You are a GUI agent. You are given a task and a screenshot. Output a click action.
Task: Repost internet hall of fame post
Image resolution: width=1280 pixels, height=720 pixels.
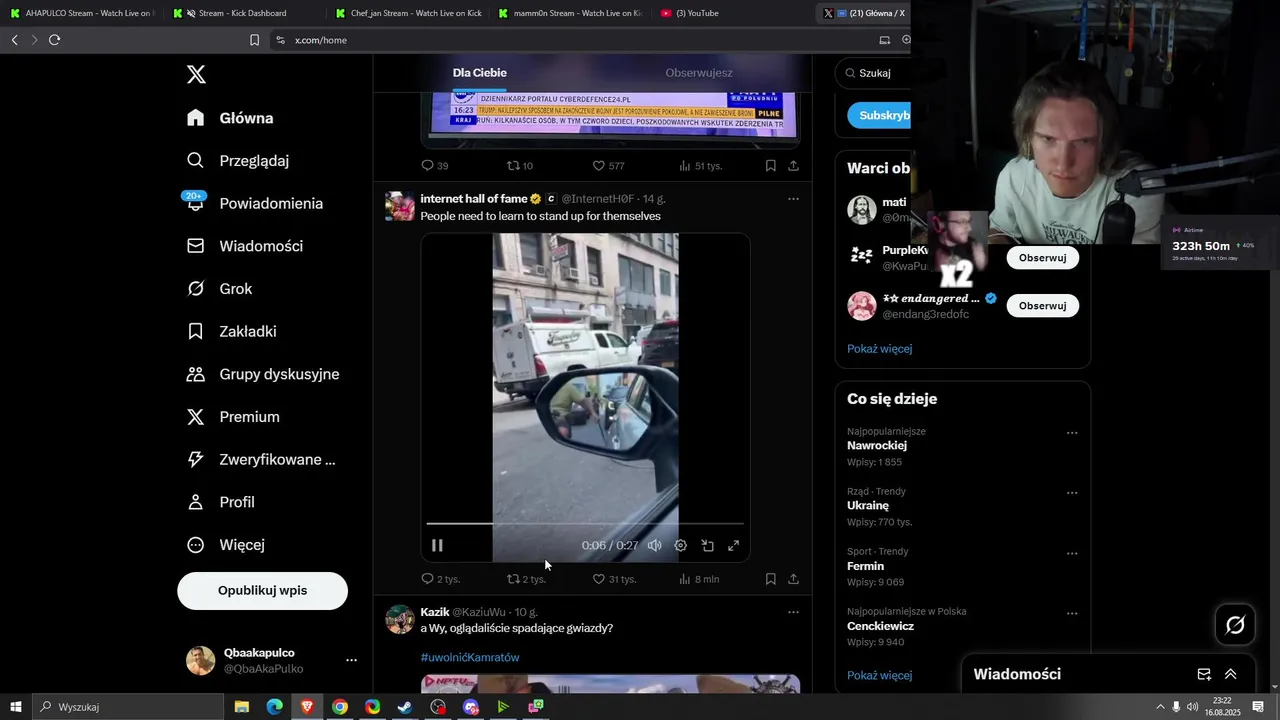[526, 579]
